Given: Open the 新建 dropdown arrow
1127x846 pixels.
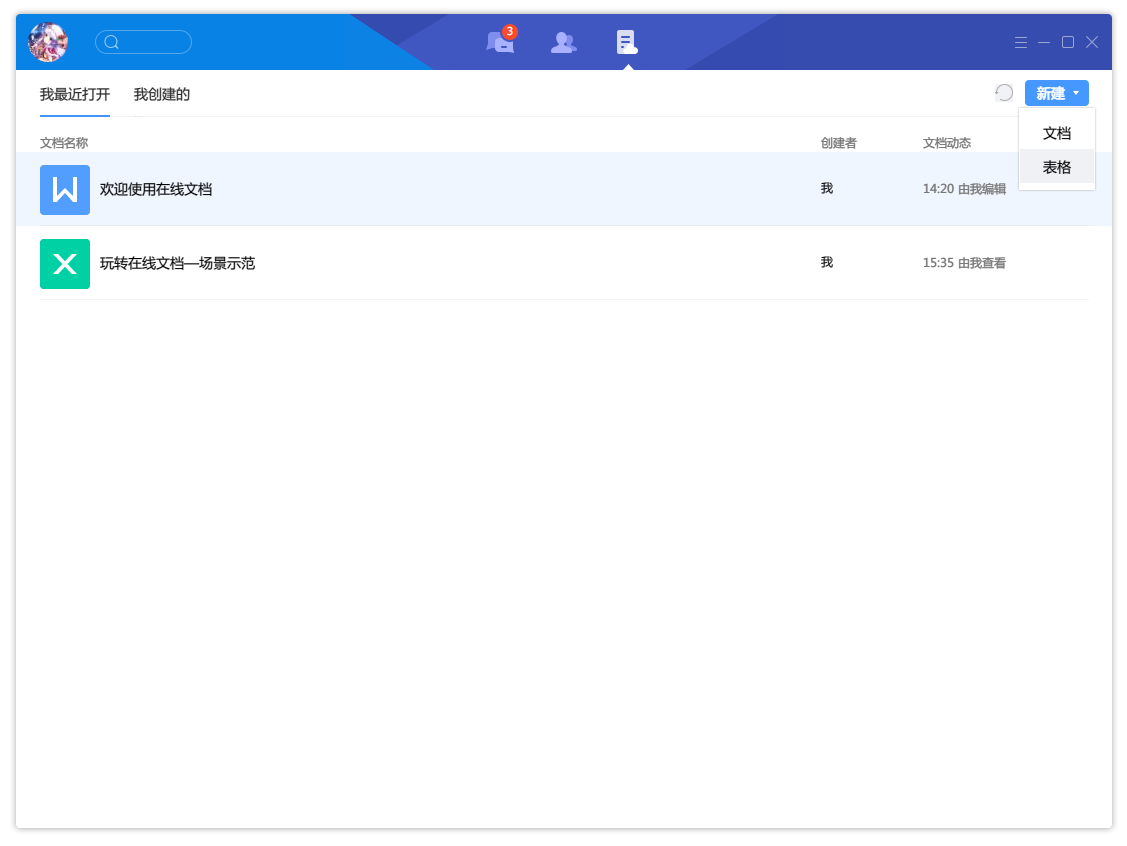Looking at the screenshot, I should coord(1075,92).
